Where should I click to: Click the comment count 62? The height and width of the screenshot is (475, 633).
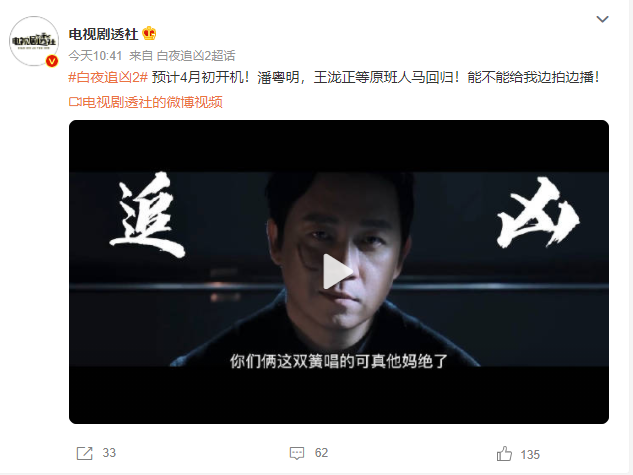pyautogui.click(x=321, y=453)
